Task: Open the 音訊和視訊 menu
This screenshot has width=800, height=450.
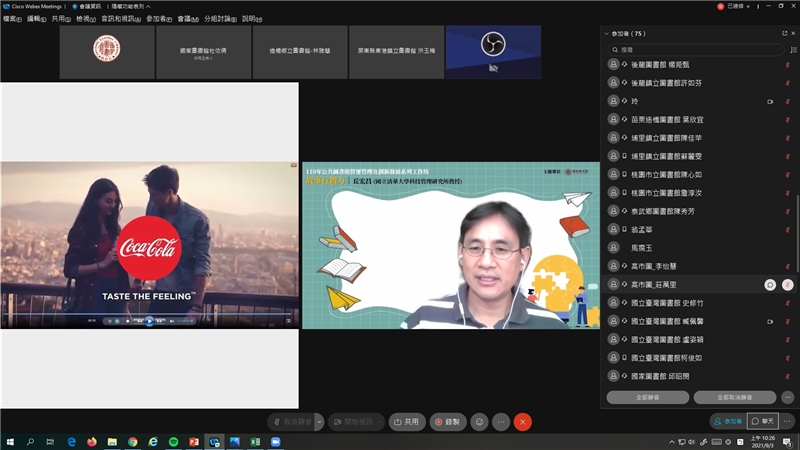Action: 121,19
